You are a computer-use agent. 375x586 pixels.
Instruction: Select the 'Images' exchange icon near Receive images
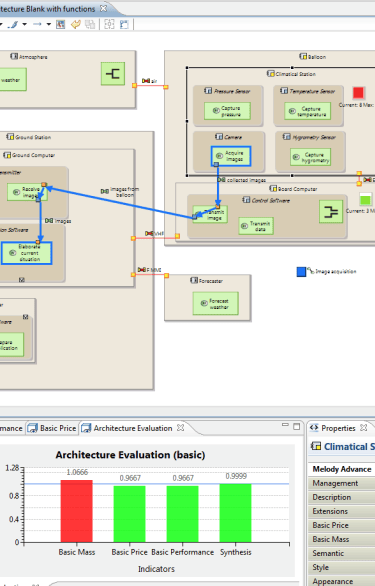coord(49,221)
